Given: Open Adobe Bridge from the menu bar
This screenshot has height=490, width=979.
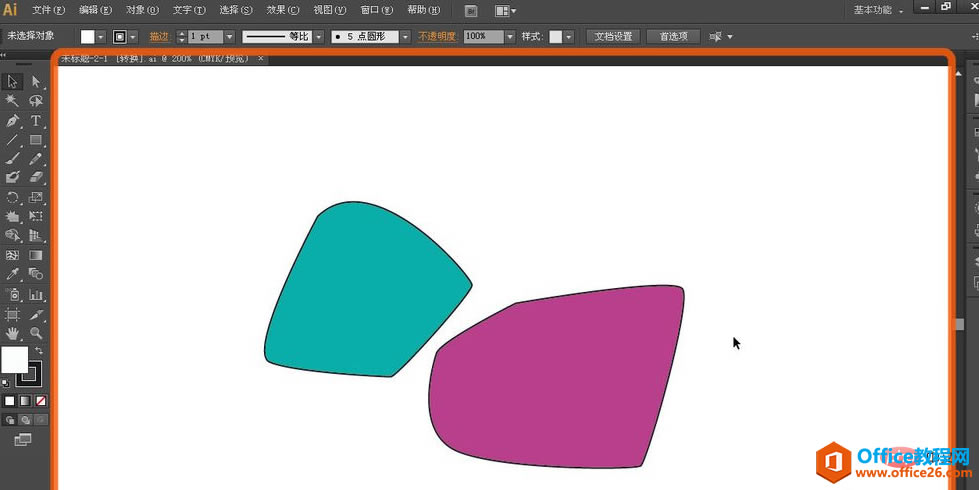Looking at the screenshot, I should [x=472, y=11].
